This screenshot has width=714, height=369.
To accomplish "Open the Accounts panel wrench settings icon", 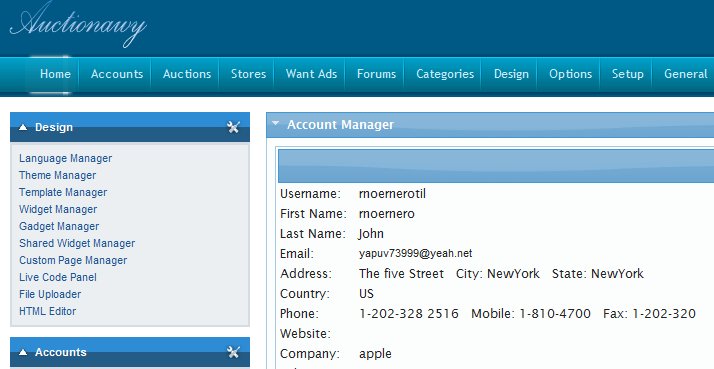I will pyautogui.click(x=233, y=352).
